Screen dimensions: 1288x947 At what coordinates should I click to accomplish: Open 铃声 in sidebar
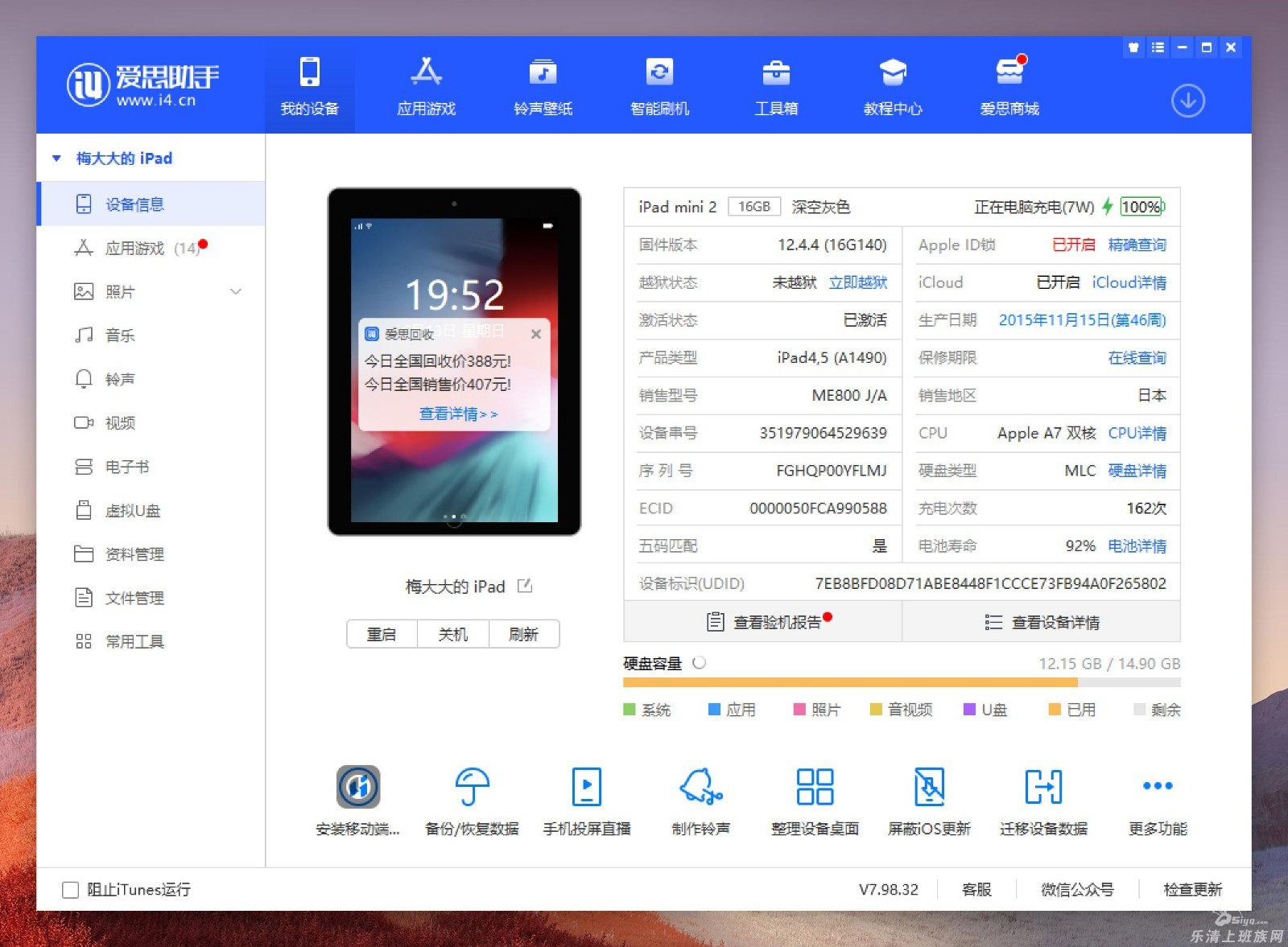click(151, 379)
